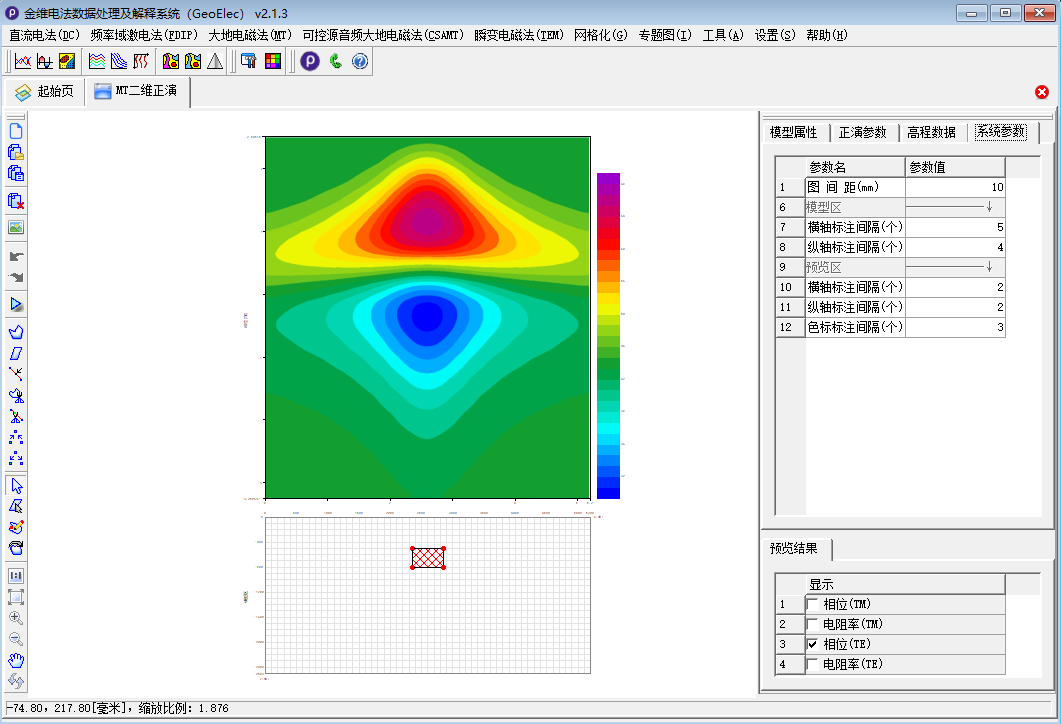Screen dimensions: 1061x724
Task: Click the edit polygon with pencil icon
Action: click(16, 527)
